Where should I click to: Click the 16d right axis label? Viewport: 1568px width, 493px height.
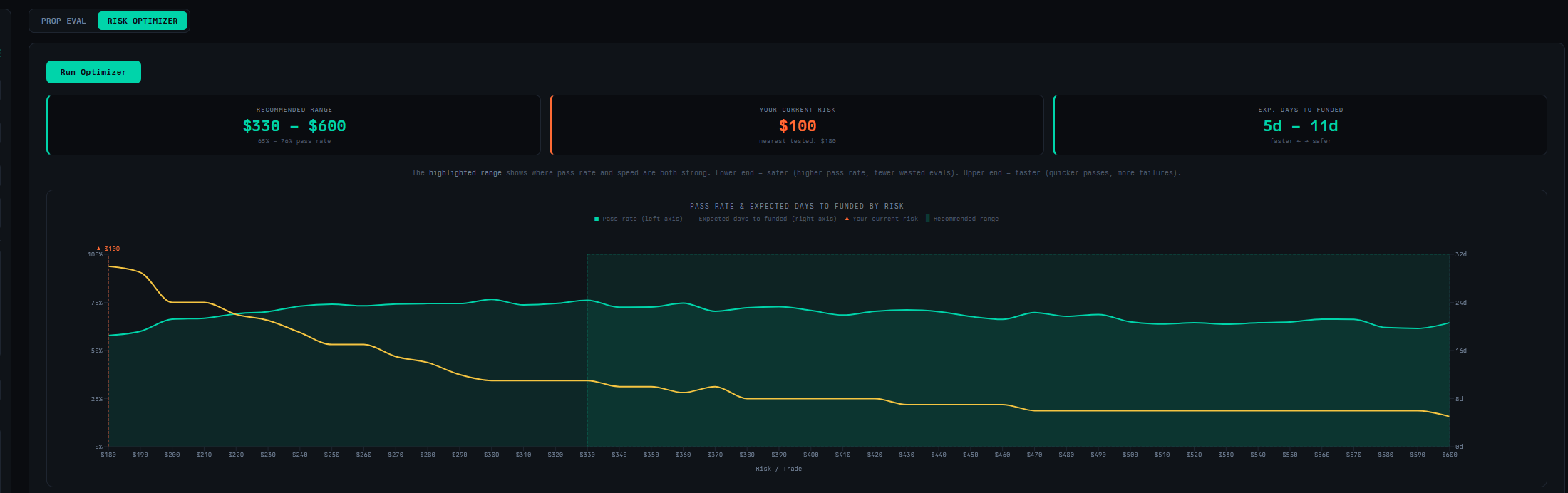coord(1461,351)
